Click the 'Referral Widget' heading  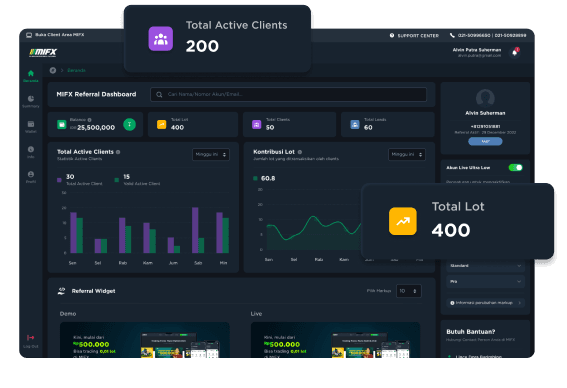(93, 291)
